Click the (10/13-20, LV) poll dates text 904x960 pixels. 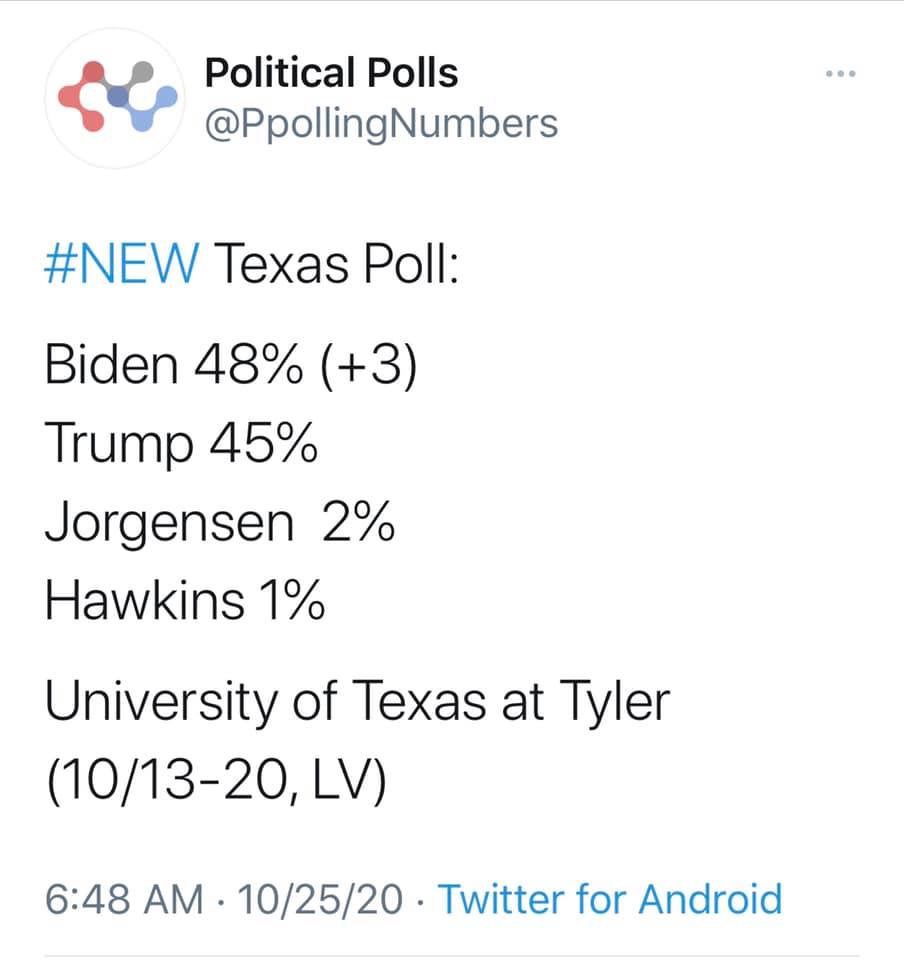tap(216, 782)
